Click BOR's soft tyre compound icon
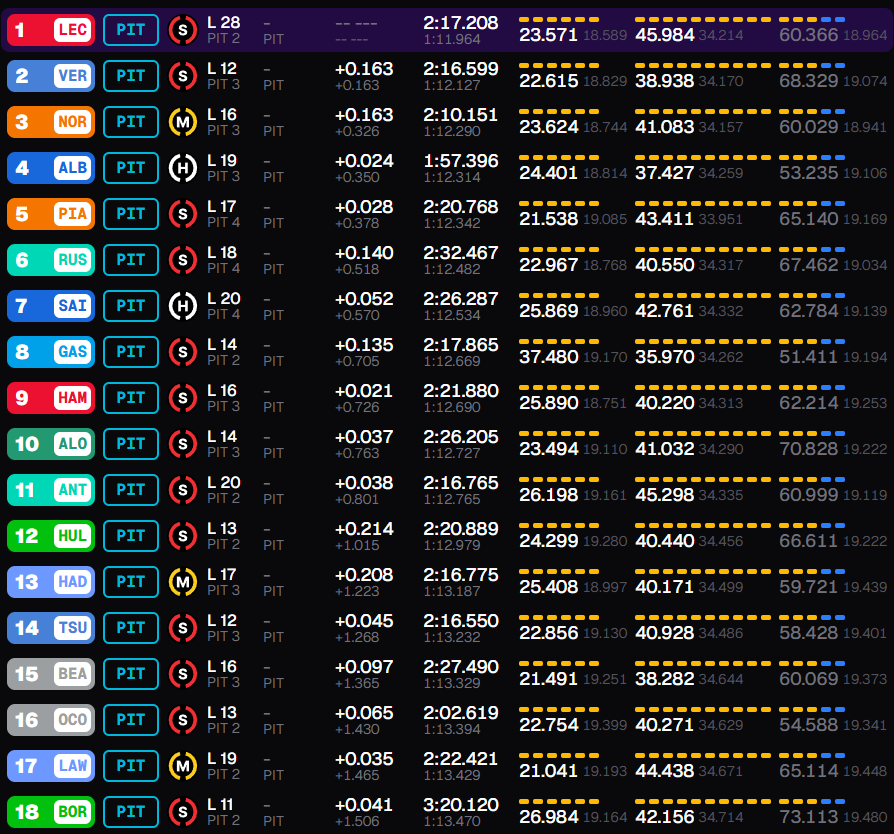894x834 pixels. pyautogui.click(x=182, y=812)
